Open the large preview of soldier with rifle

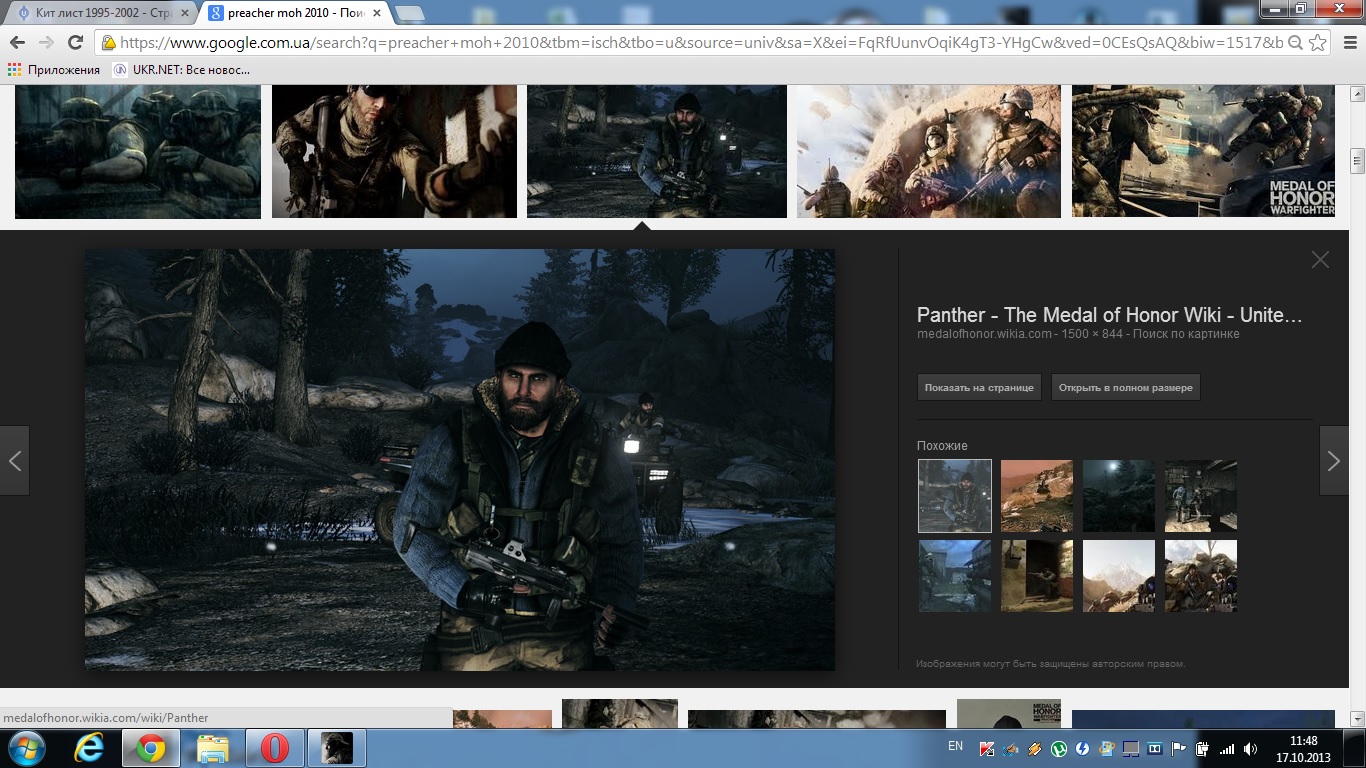click(x=460, y=460)
